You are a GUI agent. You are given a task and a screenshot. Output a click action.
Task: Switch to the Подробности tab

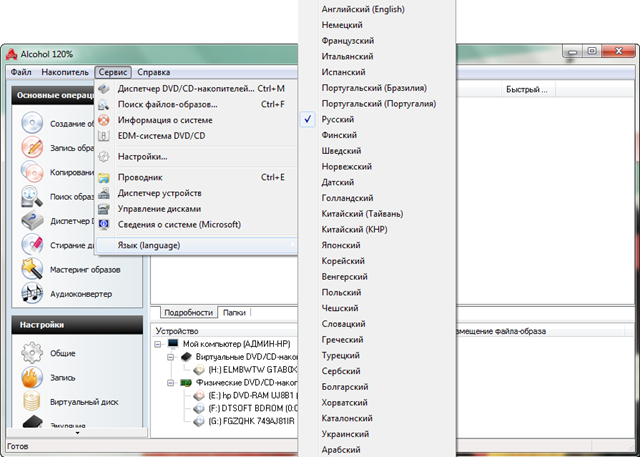(188, 313)
